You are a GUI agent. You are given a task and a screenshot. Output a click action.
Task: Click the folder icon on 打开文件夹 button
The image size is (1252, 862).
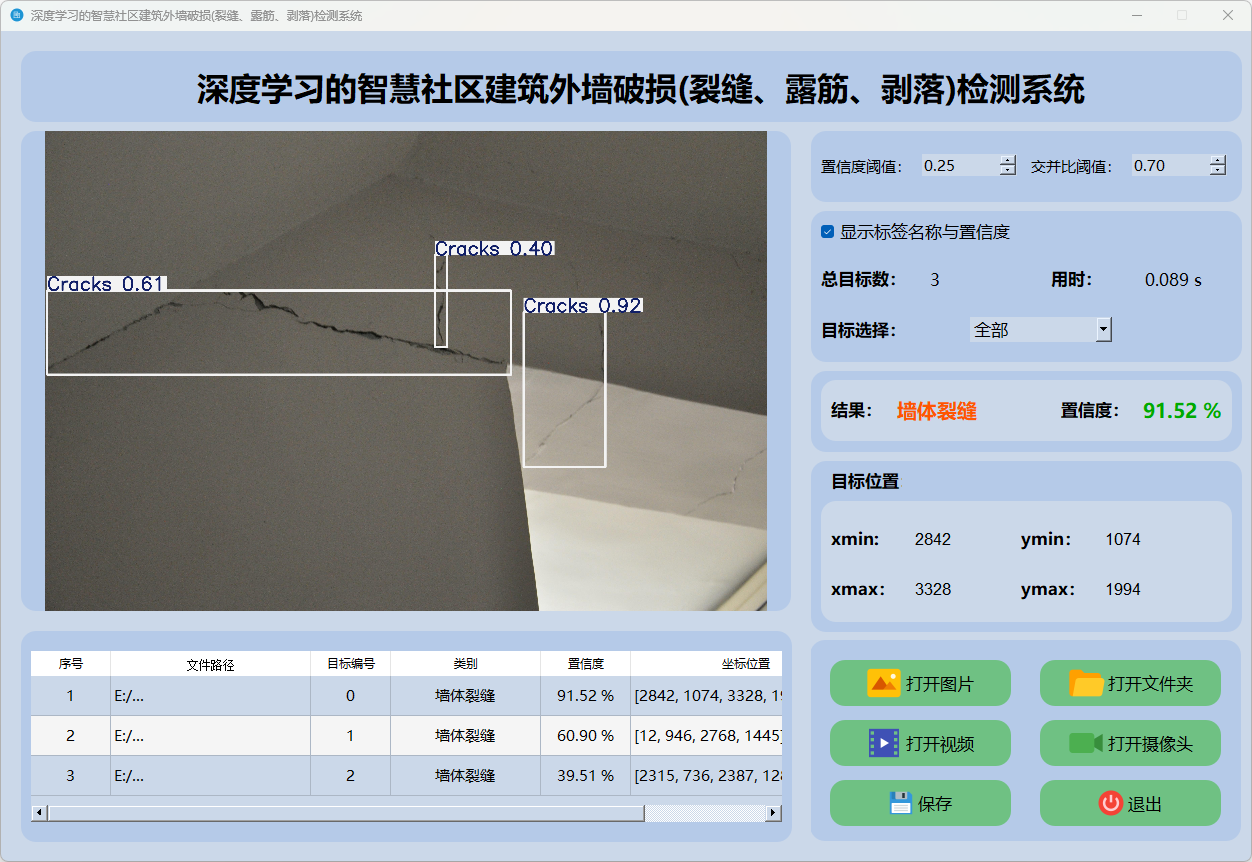[x=1086, y=683]
